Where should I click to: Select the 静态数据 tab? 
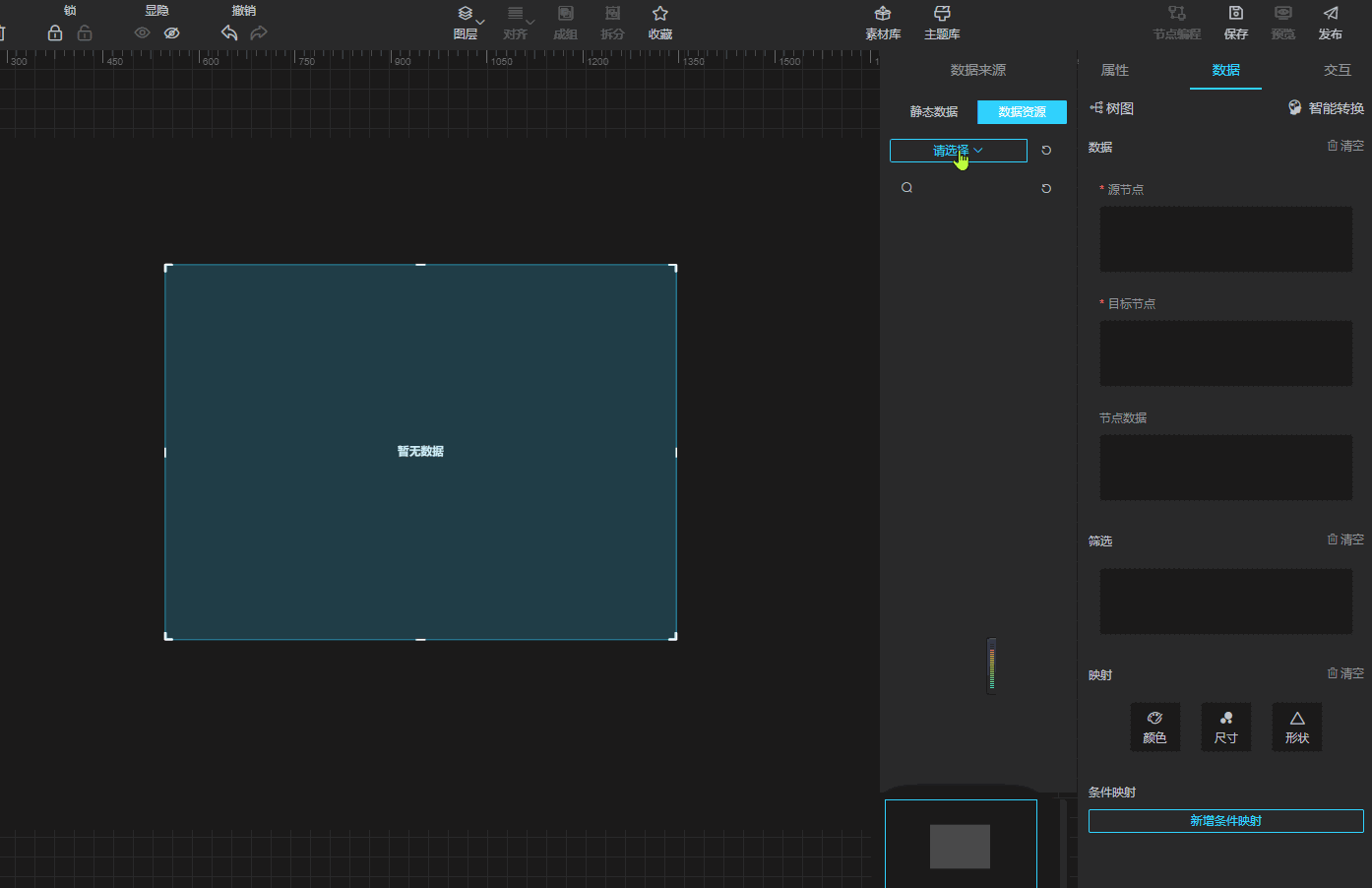click(x=934, y=112)
